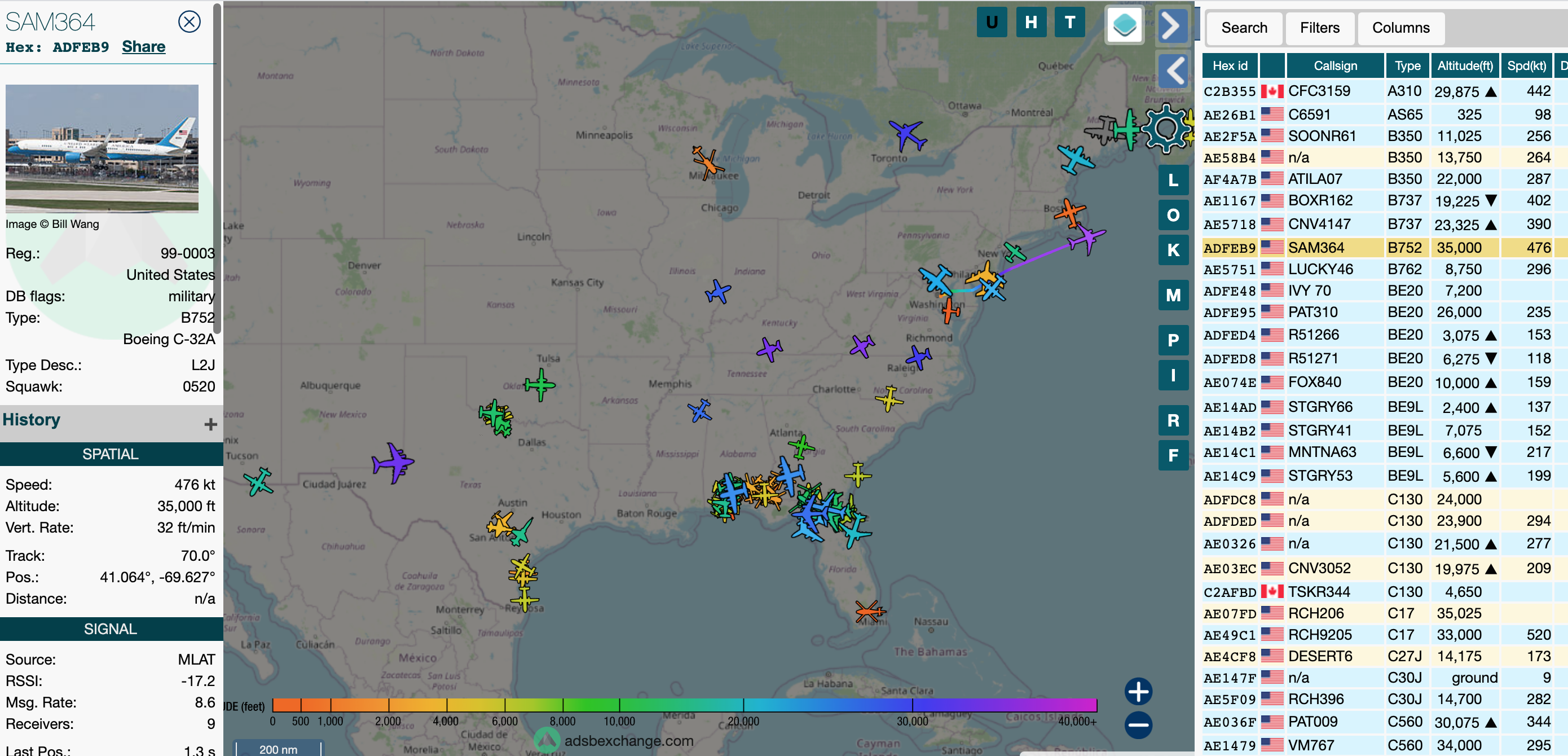The height and width of the screenshot is (756, 1568).
Task: Open the Search tab
Action: (1244, 28)
